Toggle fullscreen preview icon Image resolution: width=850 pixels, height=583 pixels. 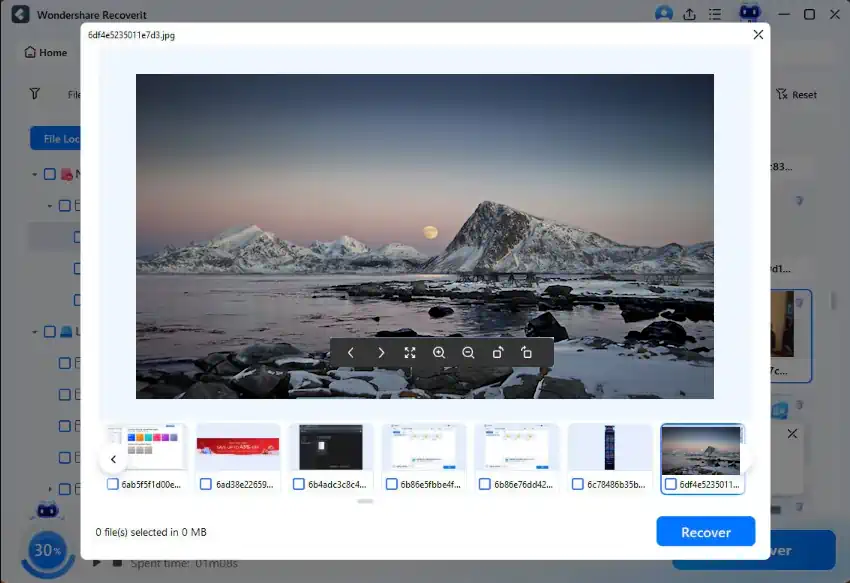(410, 353)
